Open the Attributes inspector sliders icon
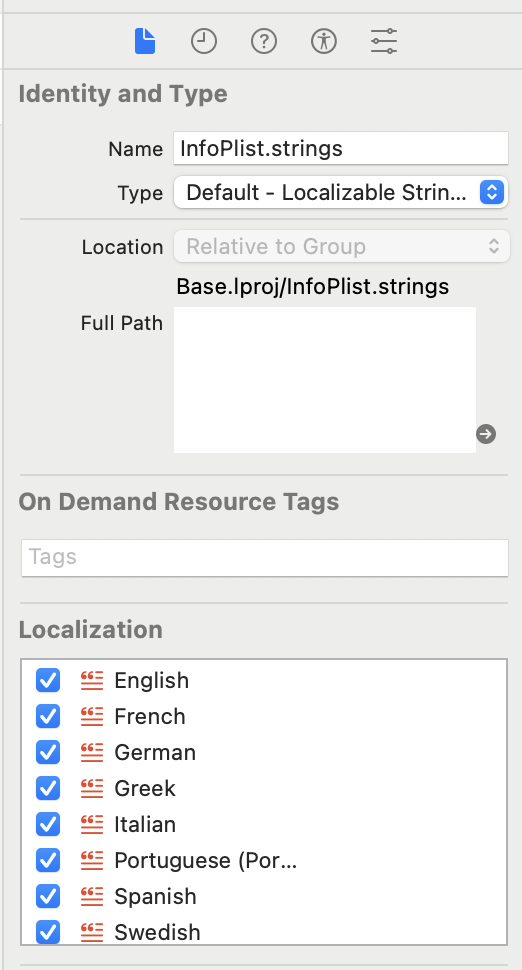522x970 pixels. (384, 42)
